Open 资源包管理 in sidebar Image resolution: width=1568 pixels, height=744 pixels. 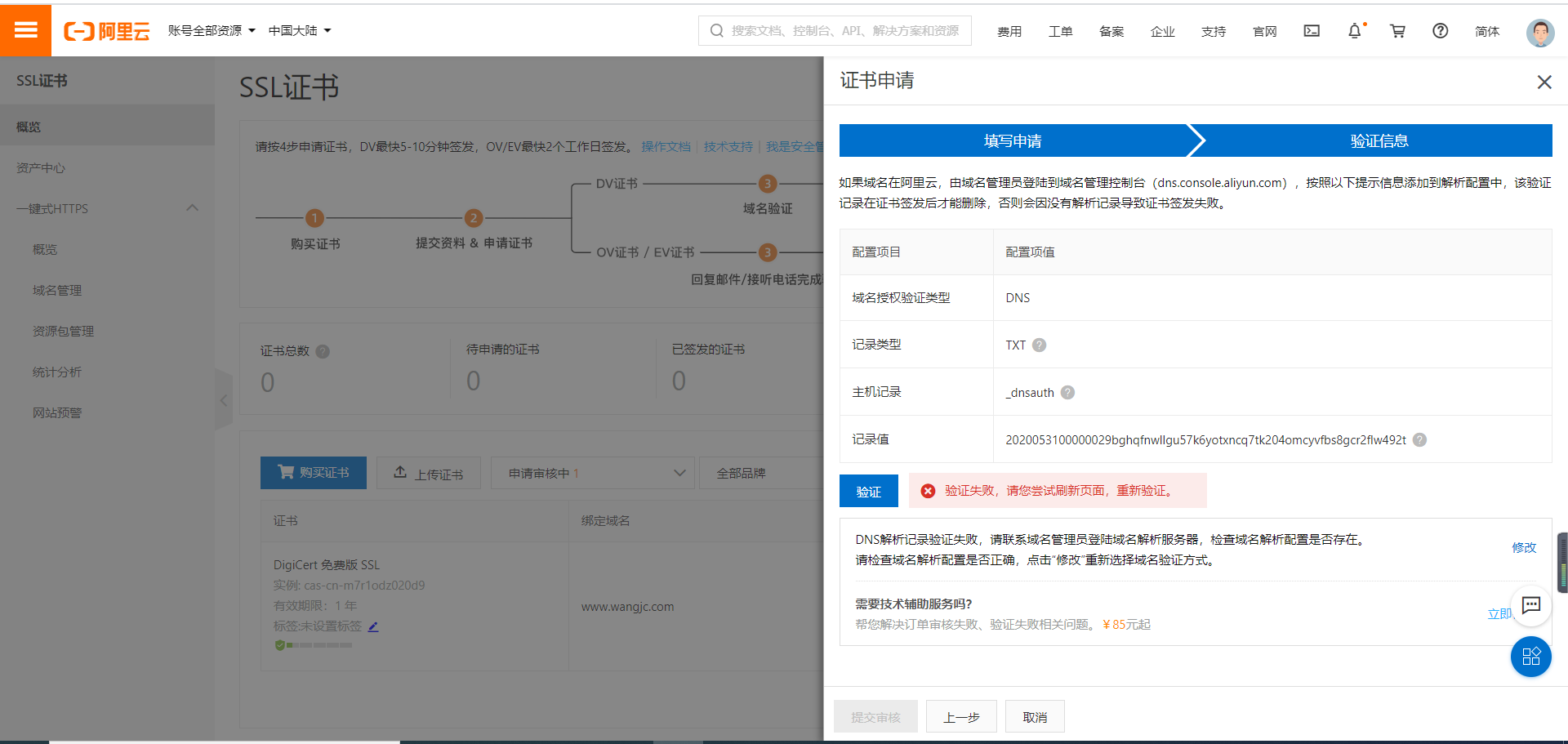[x=107, y=331]
